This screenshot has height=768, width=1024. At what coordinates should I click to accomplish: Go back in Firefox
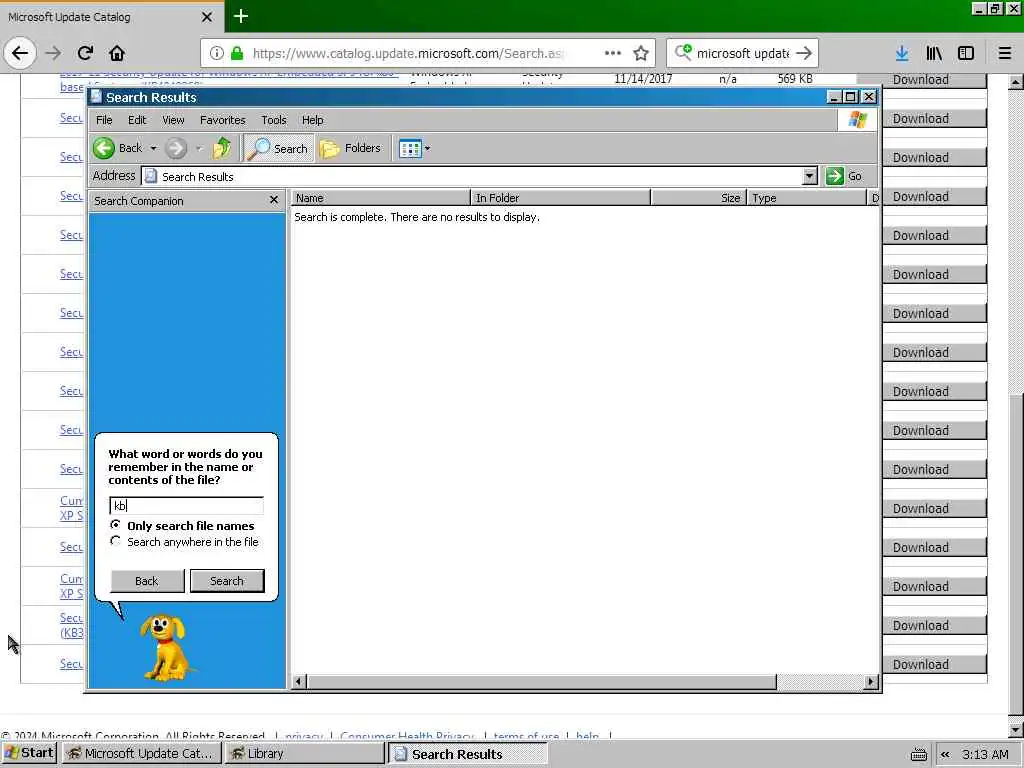point(20,53)
